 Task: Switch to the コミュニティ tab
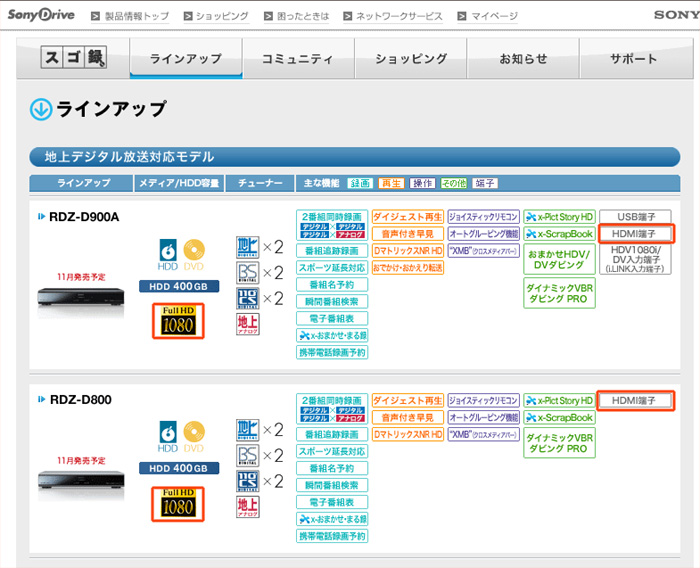298,59
